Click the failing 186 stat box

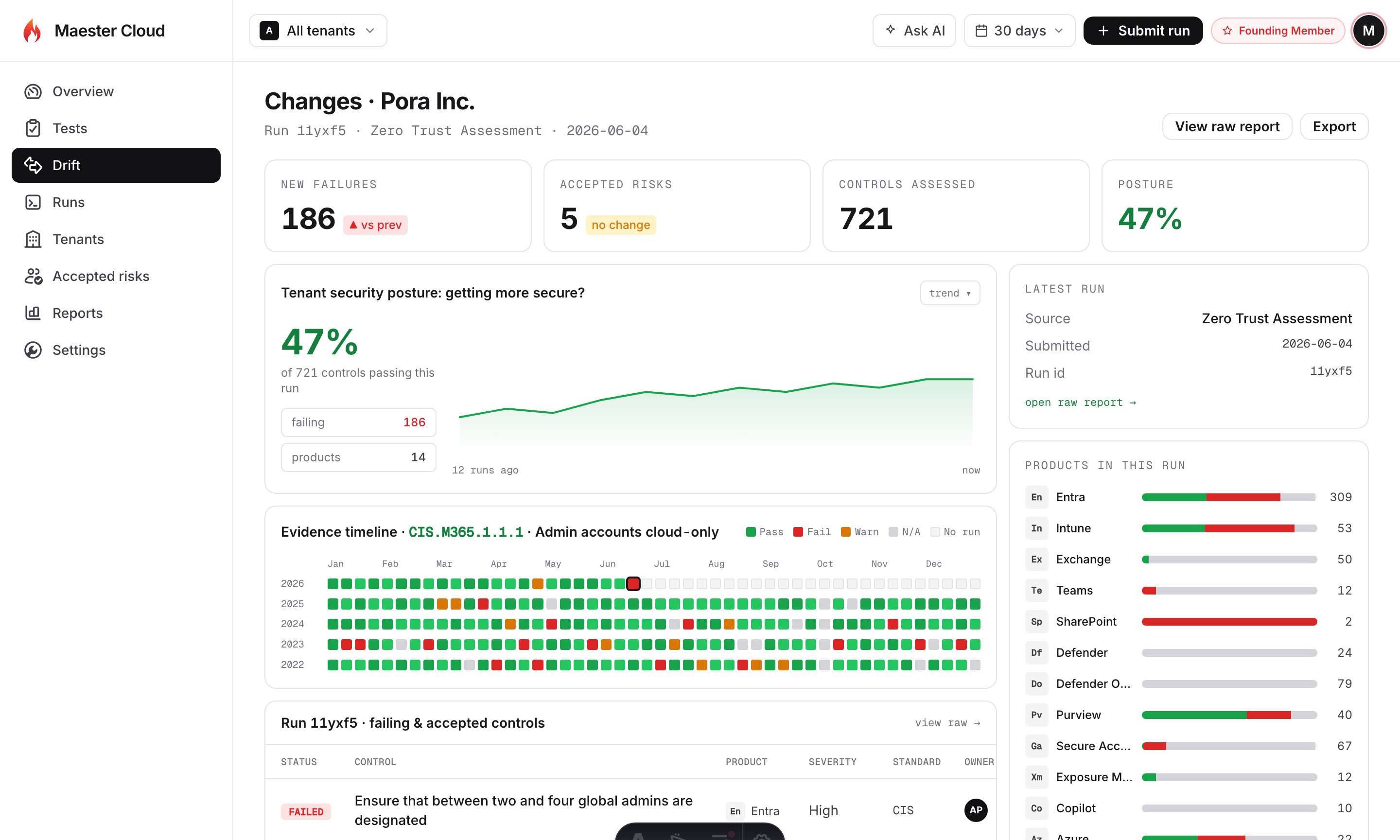[x=358, y=422]
